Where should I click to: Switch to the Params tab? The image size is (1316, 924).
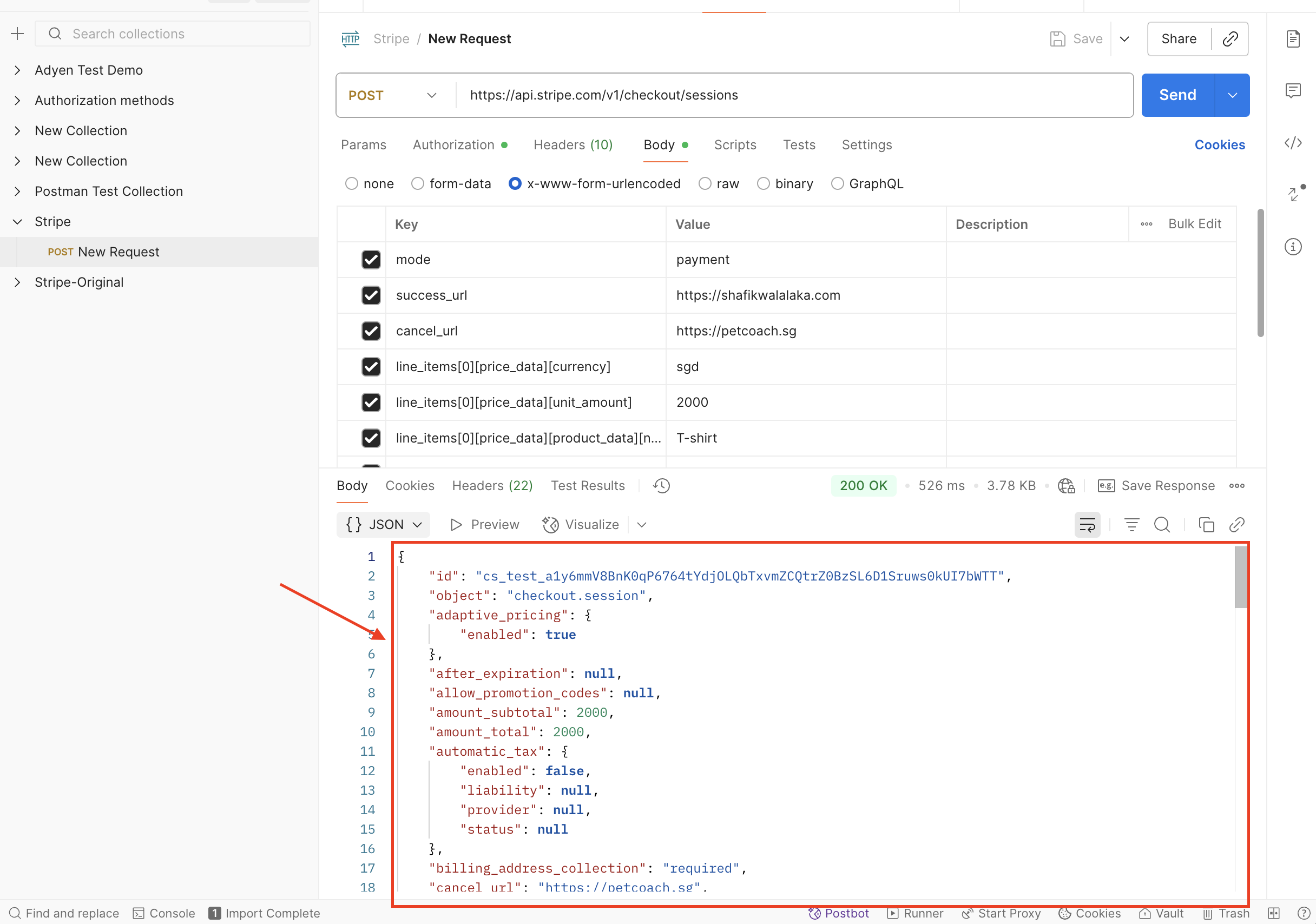364,145
